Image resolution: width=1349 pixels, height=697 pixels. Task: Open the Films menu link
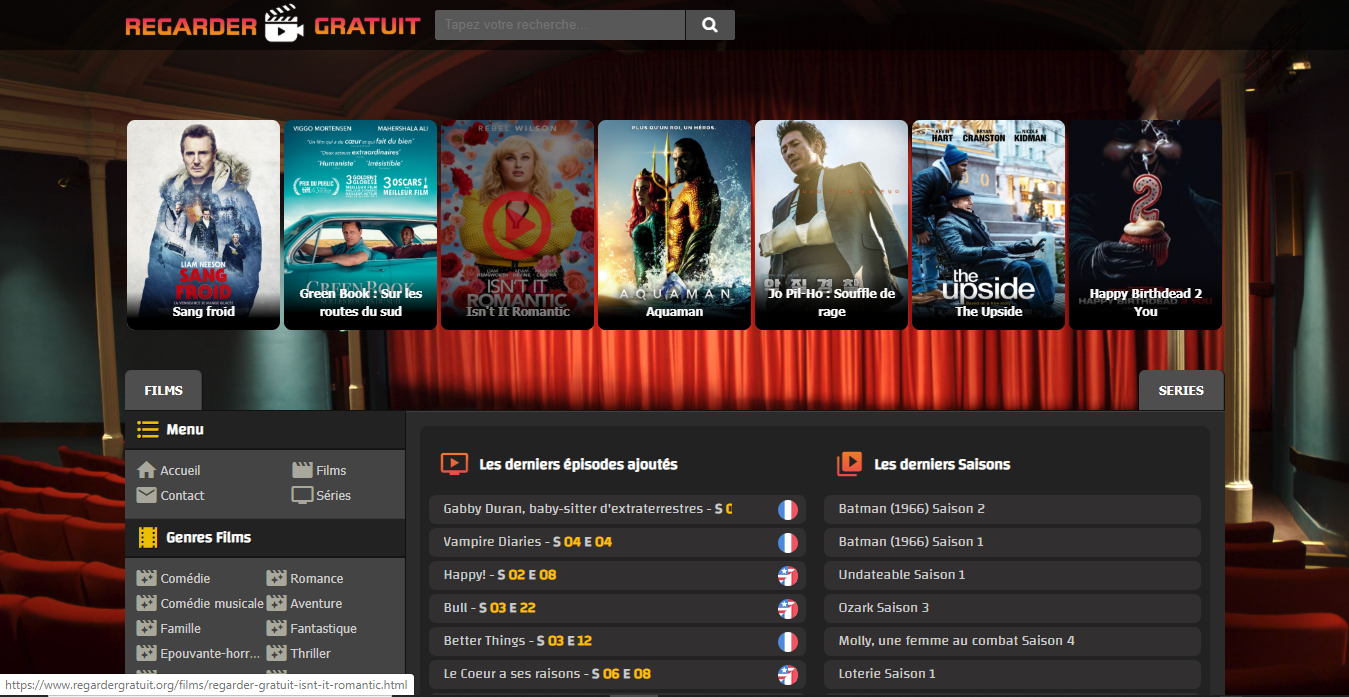(x=331, y=470)
